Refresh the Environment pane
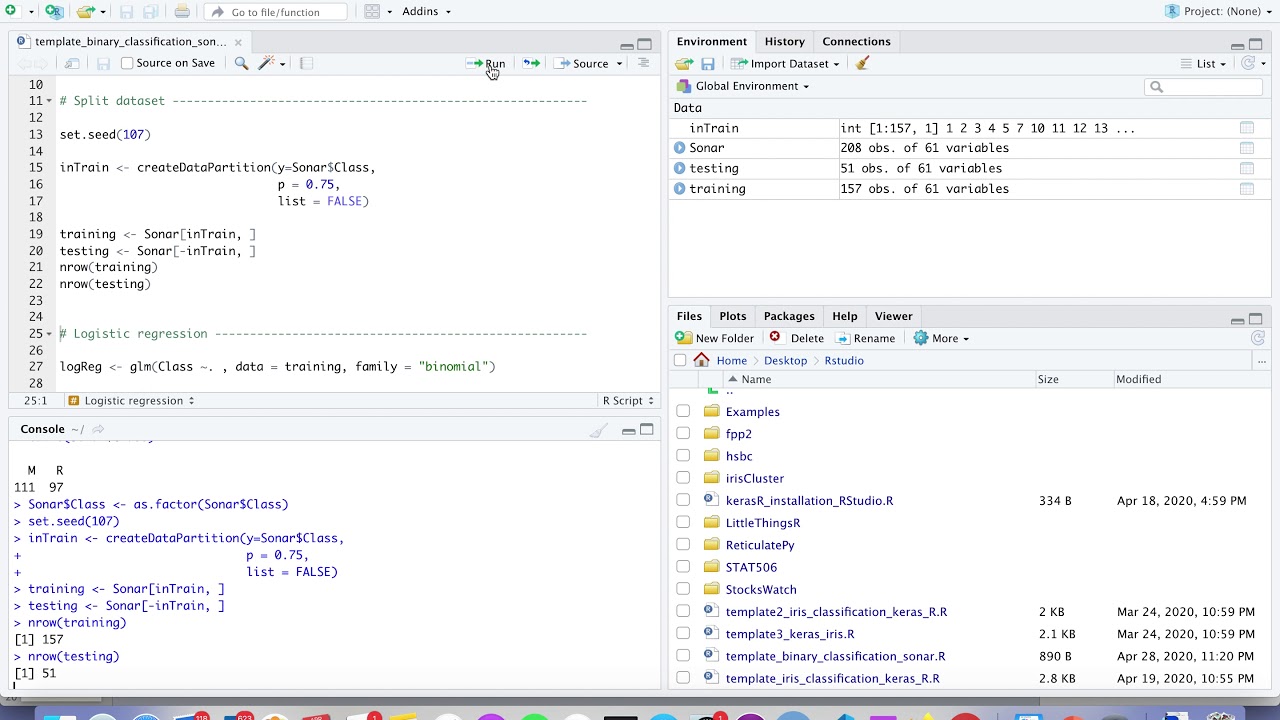 [x=1248, y=63]
